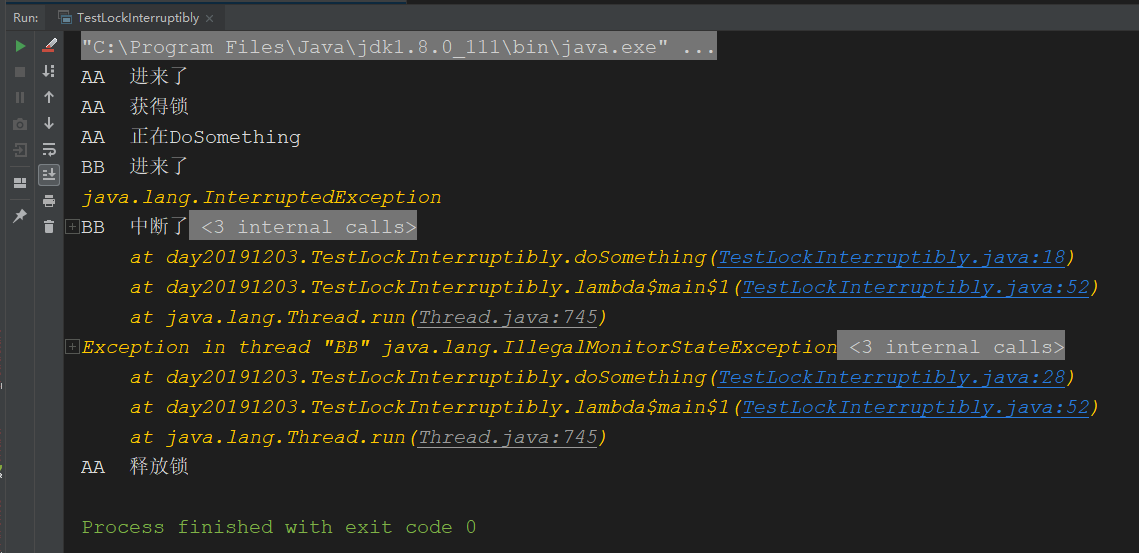Clear console with trash can icon
Image resolution: width=1139 pixels, height=553 pixels.
click(49, 227)
